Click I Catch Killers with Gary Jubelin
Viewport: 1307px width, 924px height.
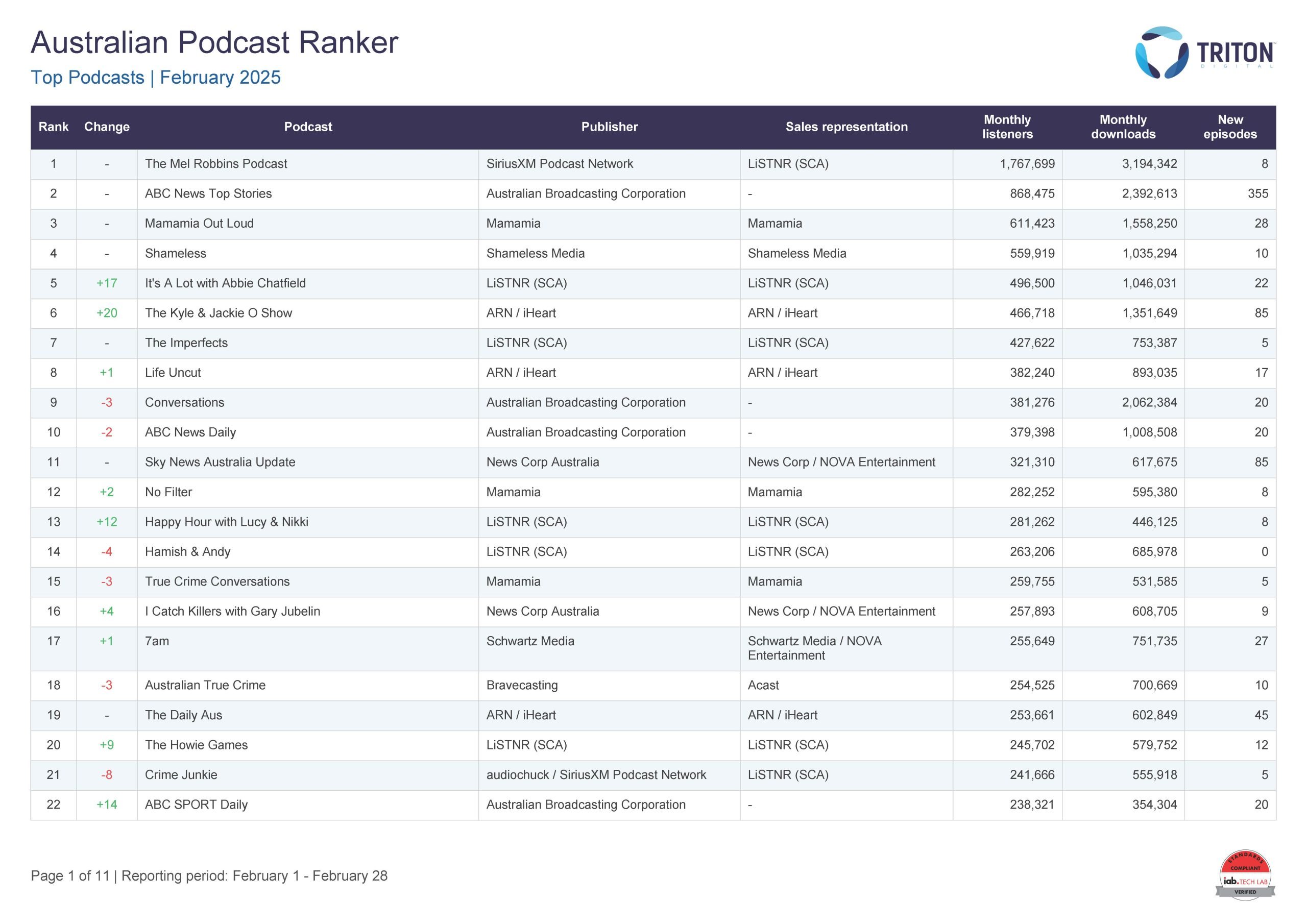click(x=233, y=612)
